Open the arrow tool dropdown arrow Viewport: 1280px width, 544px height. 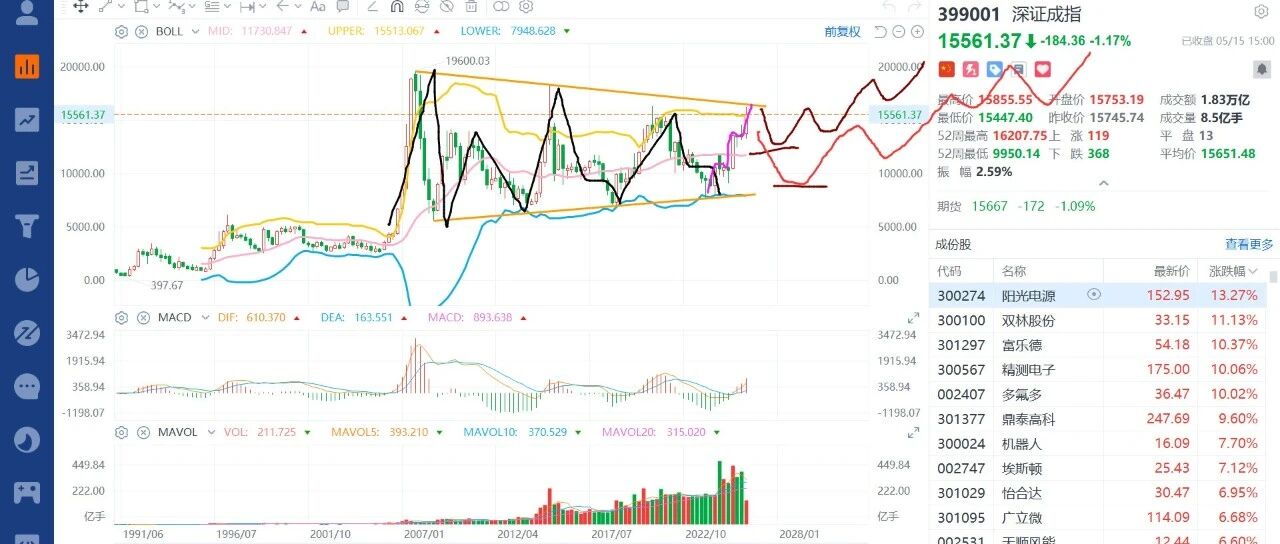pos(298,6)
